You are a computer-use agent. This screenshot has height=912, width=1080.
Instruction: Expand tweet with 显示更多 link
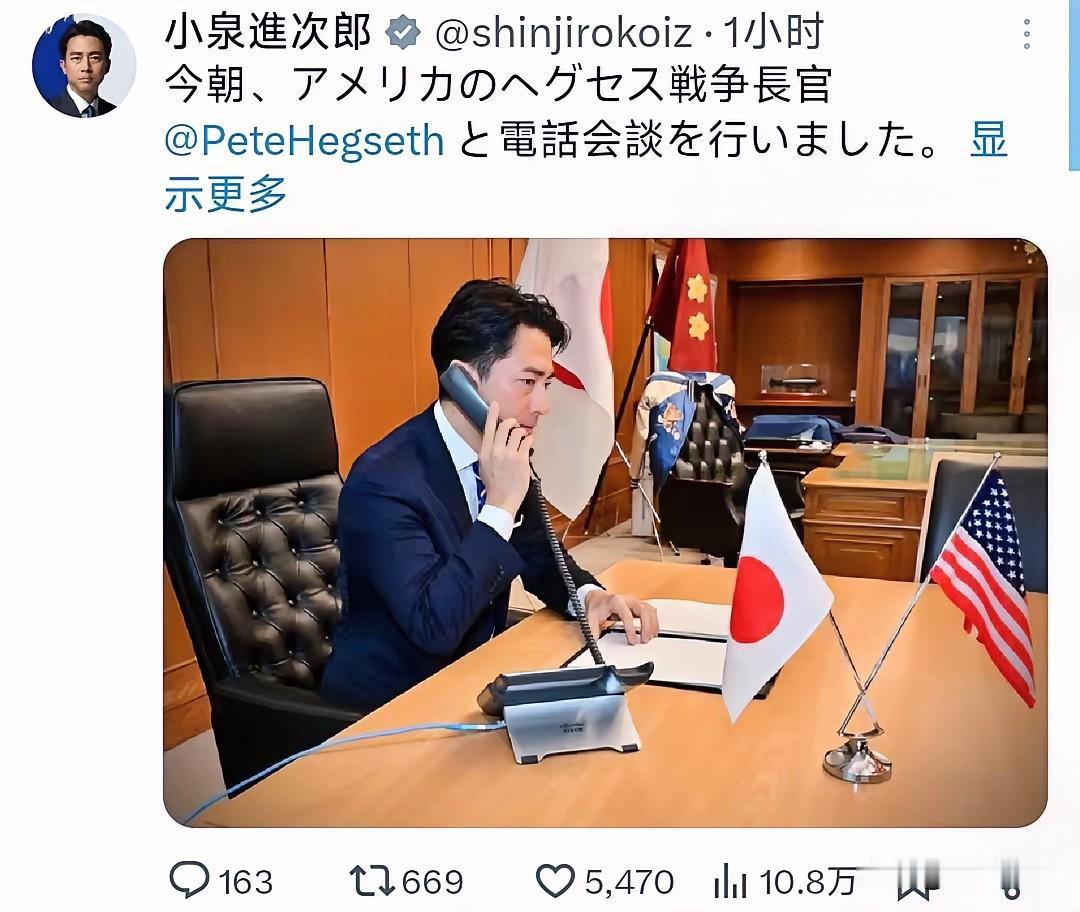tap(585, 167)
